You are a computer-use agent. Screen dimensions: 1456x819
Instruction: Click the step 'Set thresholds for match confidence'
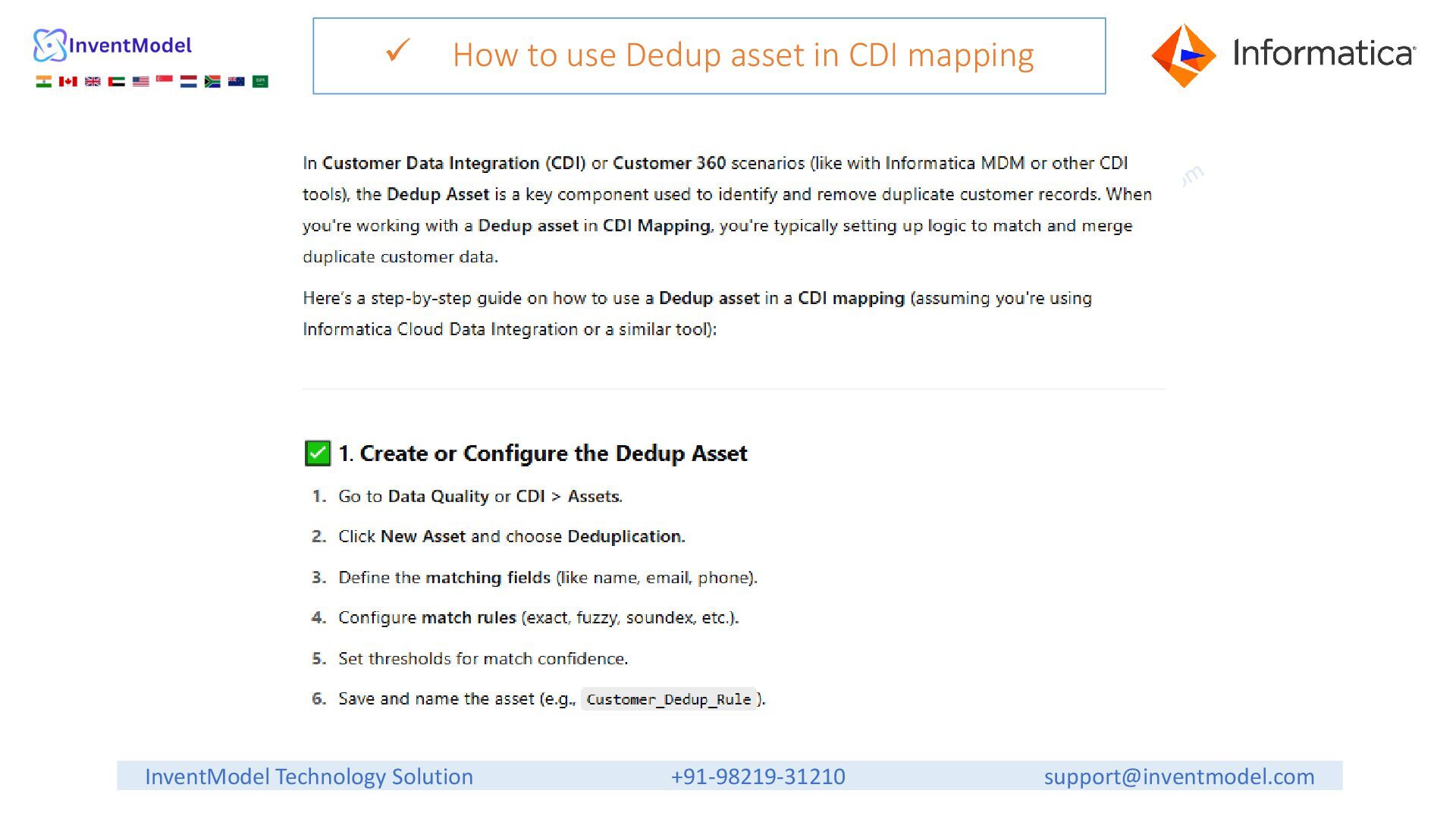483,658
